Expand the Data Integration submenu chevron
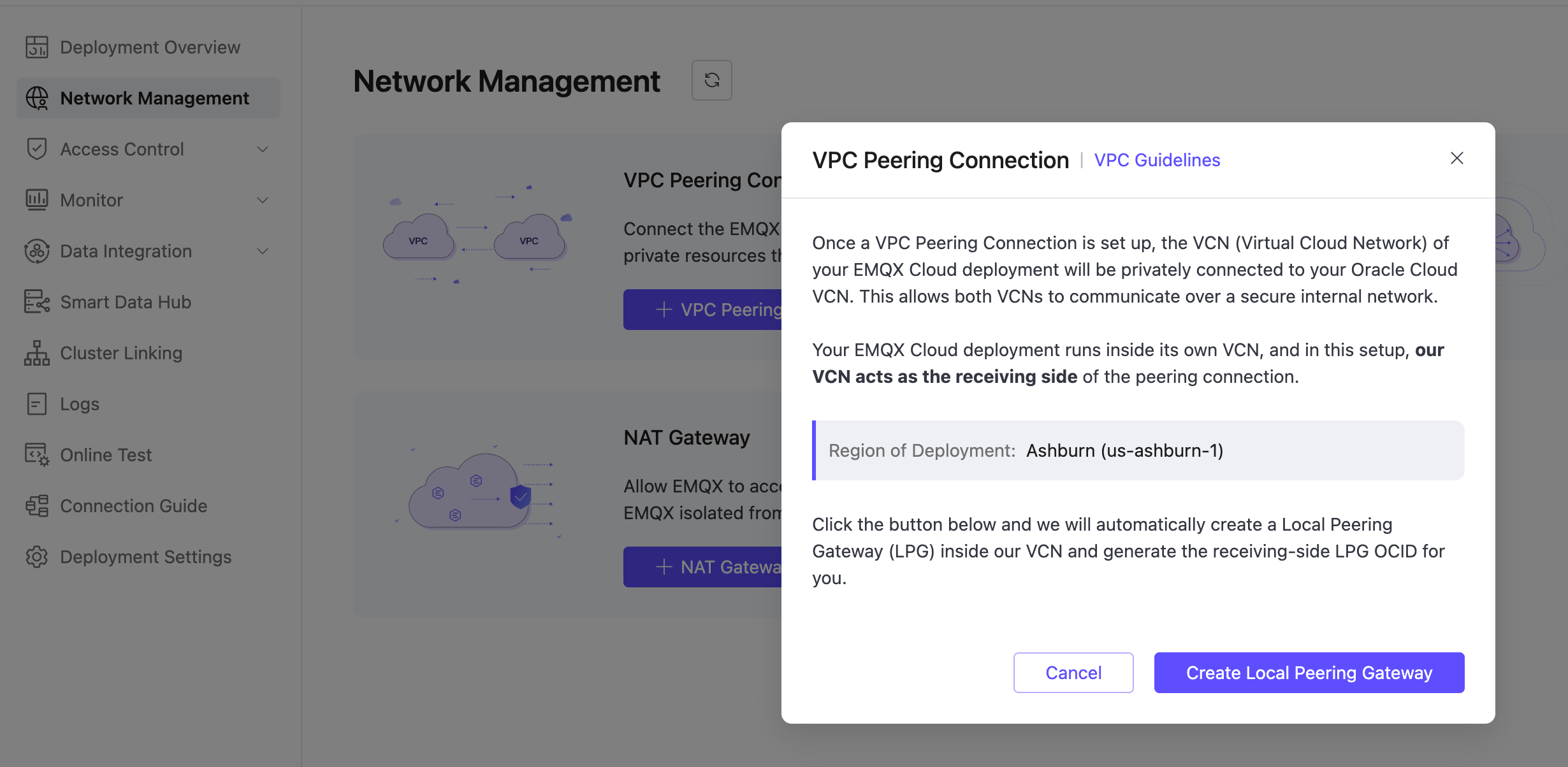The height and width of the screenshot is (767, 1568). click(x=263, y=251)
